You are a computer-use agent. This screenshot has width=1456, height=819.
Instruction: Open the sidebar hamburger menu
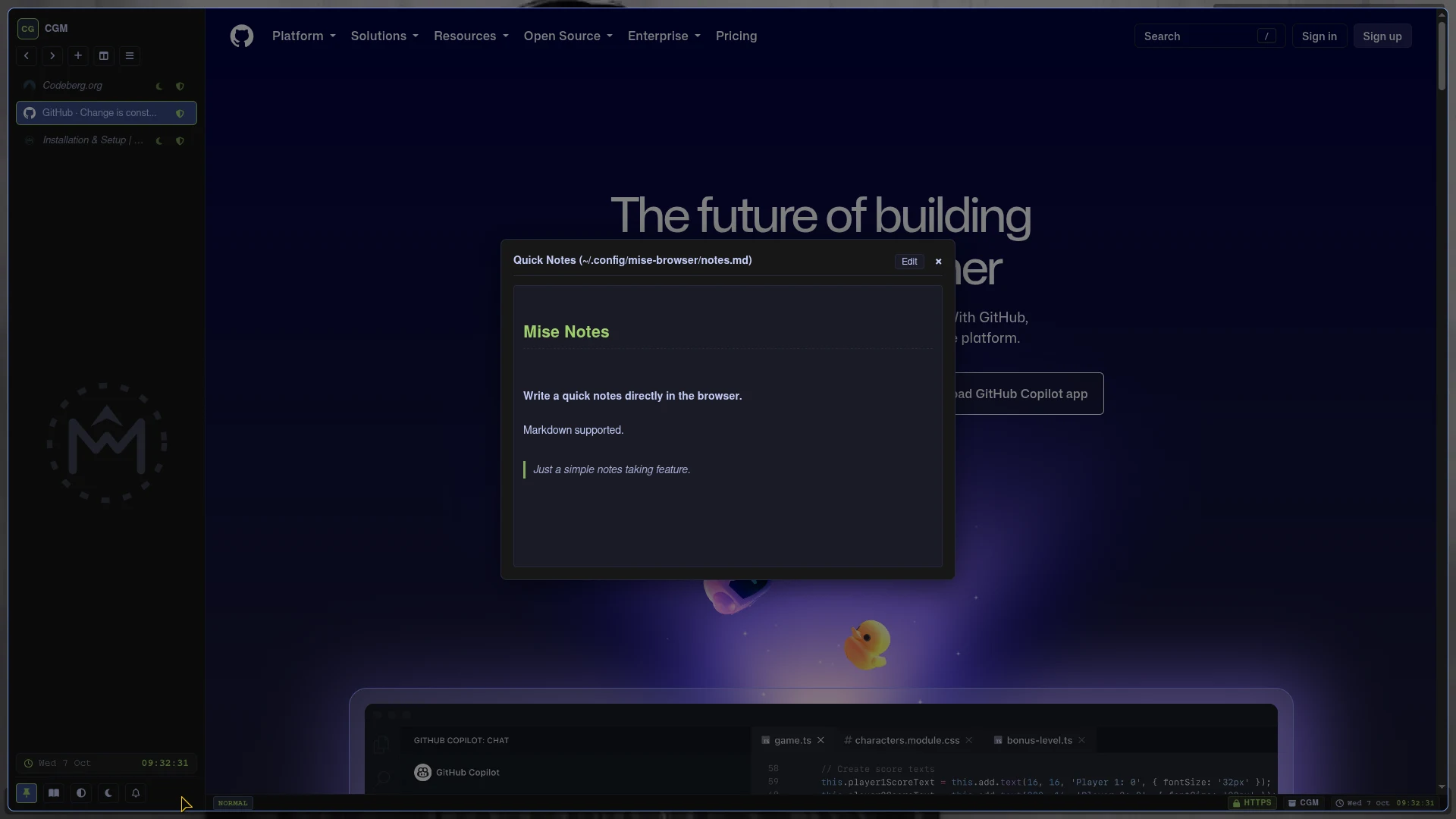(x=130, y=56)
